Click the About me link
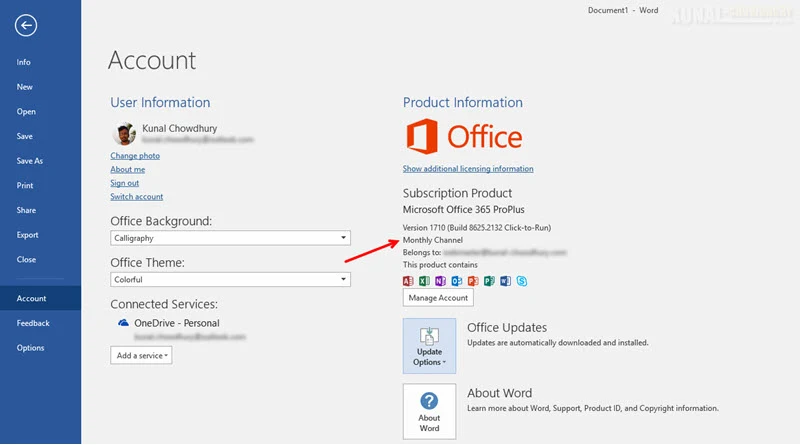The width and height of the screenshot is (800, 445). click(128, 169)
